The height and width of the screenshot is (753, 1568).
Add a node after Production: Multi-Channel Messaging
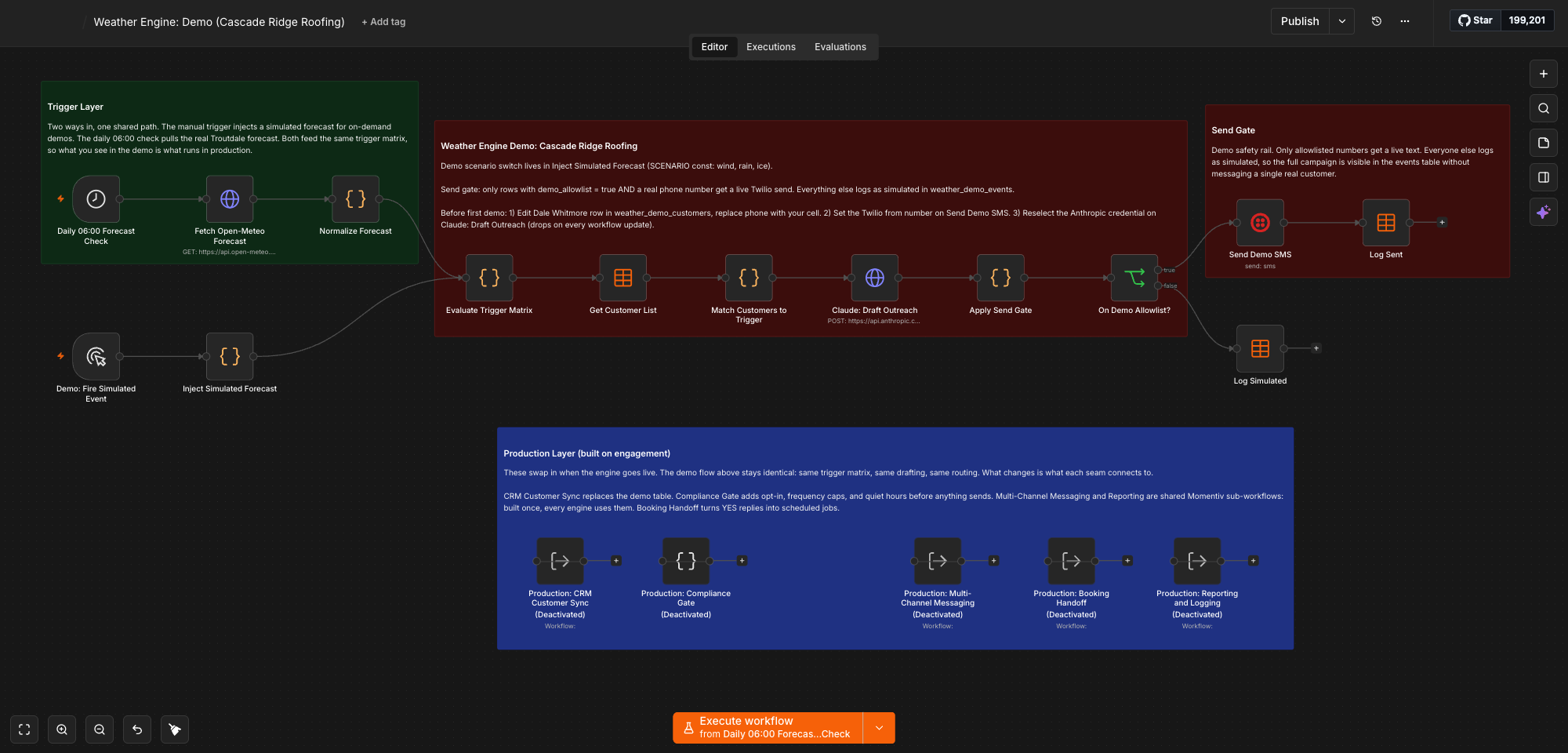(994, 561)
